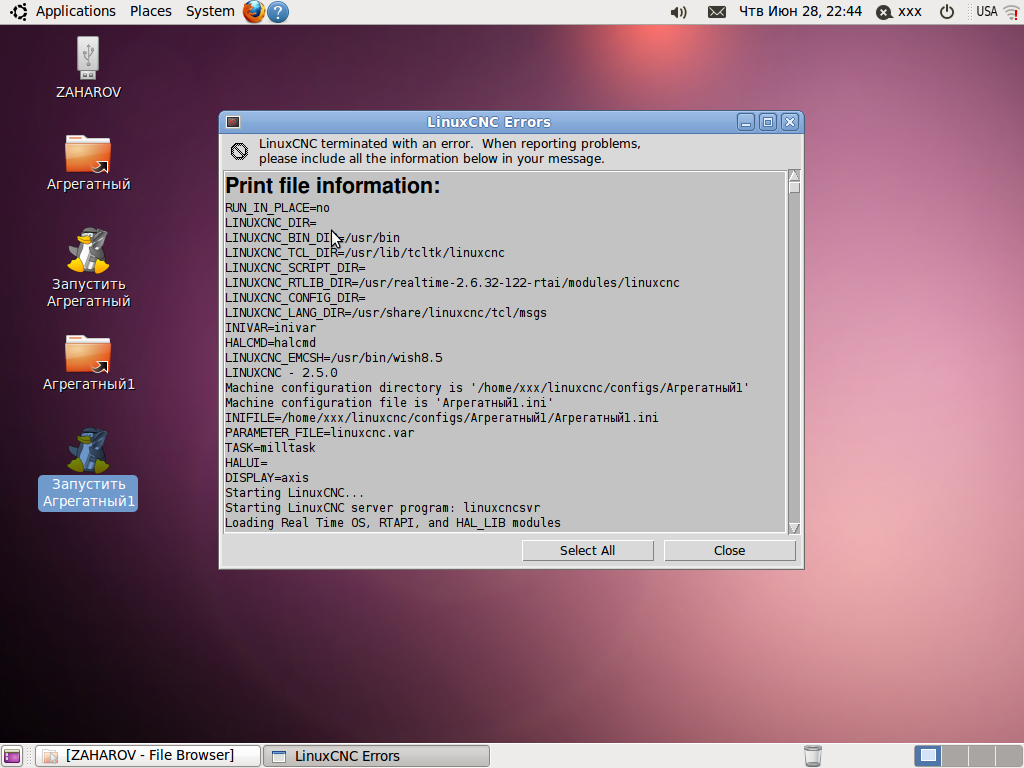Screen dimensions: 1024x768
Task: Minimize the LinuxCNC Errors window
Action: coord(746,122)
